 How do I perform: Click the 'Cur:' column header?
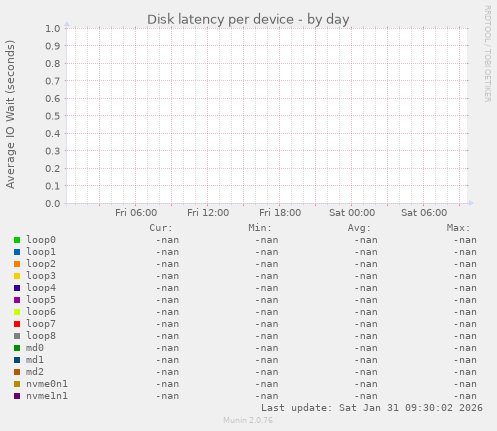click(161, 228)
